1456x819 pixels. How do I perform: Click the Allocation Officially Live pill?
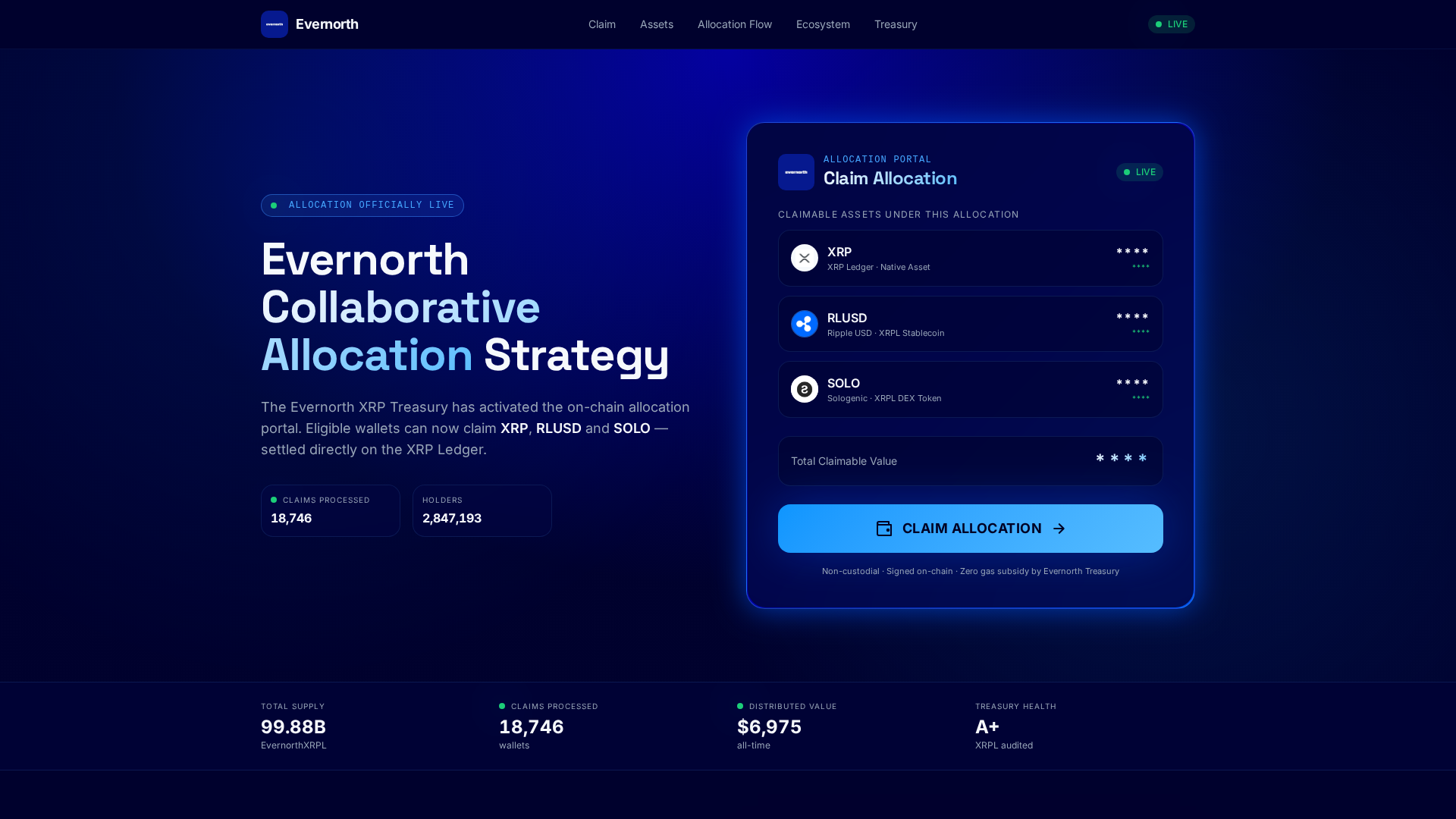(x=362, y=206)
